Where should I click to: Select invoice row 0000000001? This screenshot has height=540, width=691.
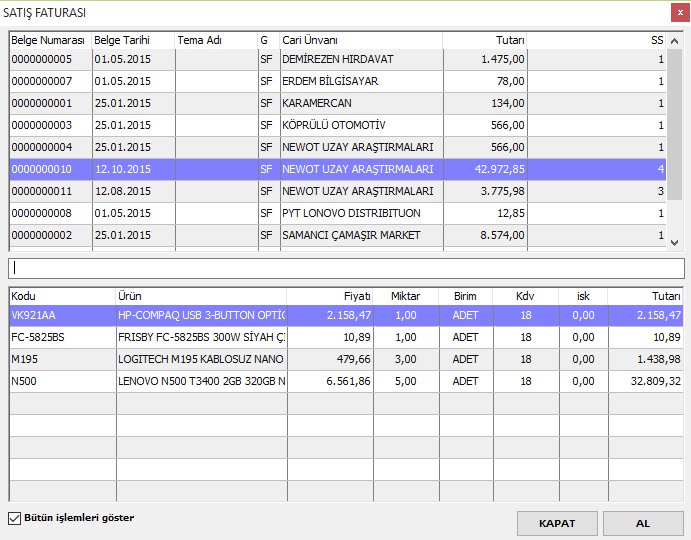tap(338, 104)
